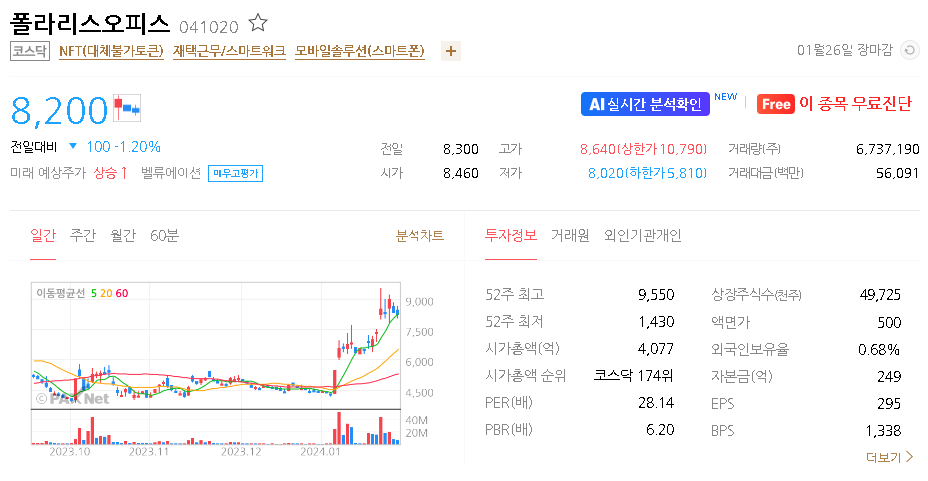This screenshot has height=481, width=928.
Task: Switch chart to 60분 tab
Action: click(x=164, y=235)
